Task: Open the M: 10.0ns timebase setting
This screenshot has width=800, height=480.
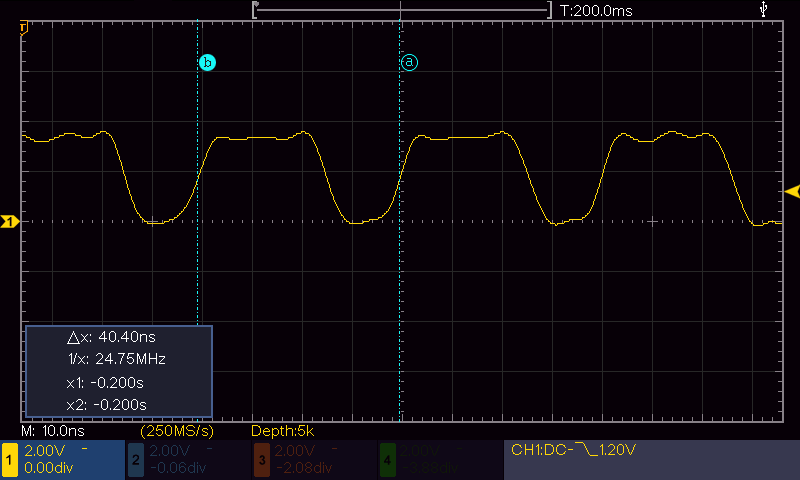Action: point(53,431)
